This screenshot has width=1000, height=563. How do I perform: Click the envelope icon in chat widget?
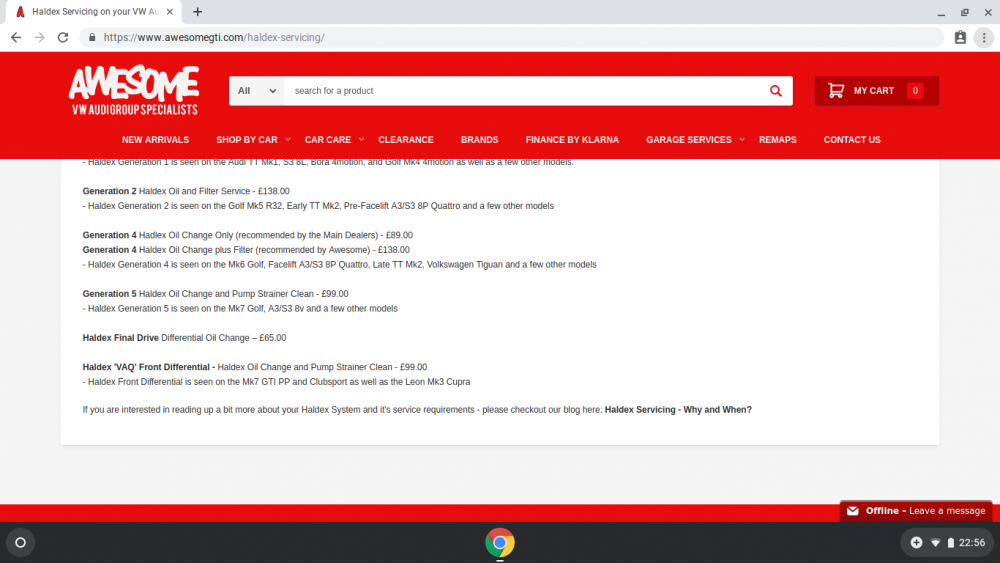coord(853,511)
